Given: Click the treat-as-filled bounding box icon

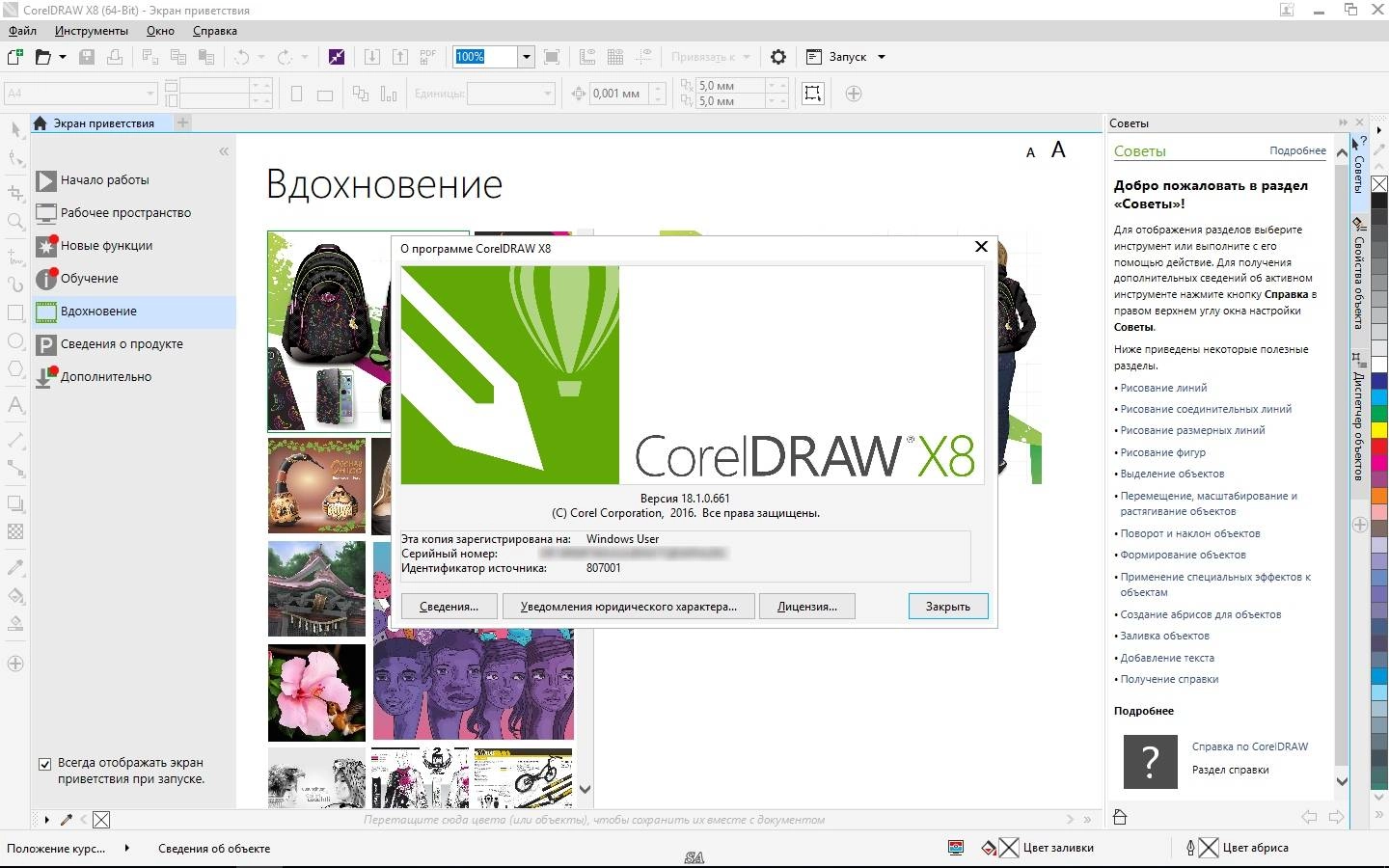Looking at the screenshot, I should tap(813, 94).
